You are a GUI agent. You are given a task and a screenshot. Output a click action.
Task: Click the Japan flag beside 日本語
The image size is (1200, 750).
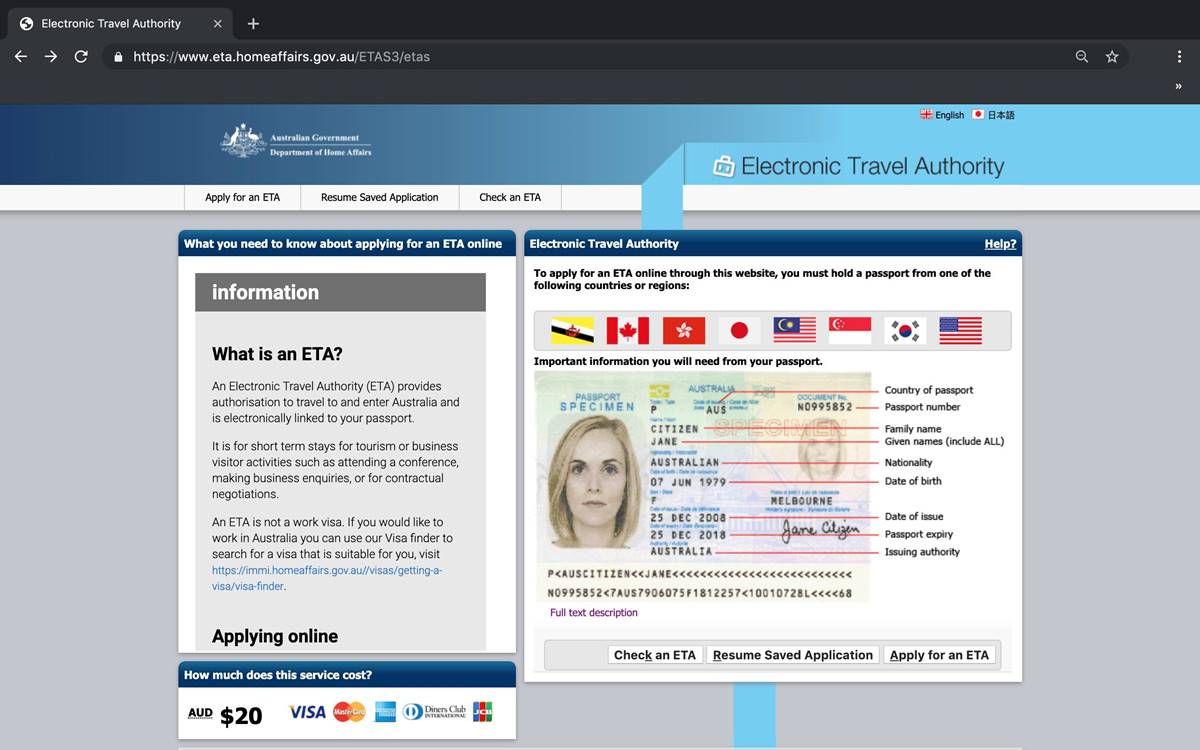coord(978,115)
